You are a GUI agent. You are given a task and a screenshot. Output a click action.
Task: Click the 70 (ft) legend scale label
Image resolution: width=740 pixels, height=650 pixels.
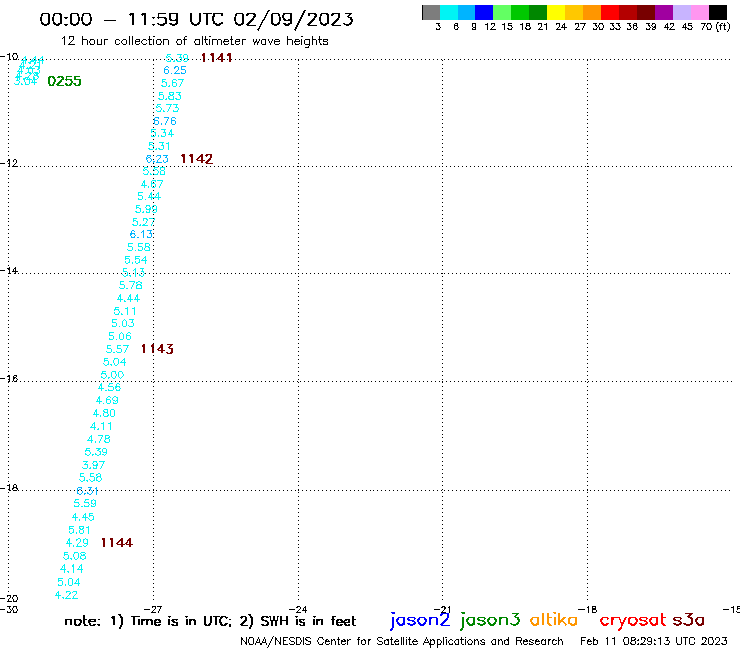tap(715, 26)
